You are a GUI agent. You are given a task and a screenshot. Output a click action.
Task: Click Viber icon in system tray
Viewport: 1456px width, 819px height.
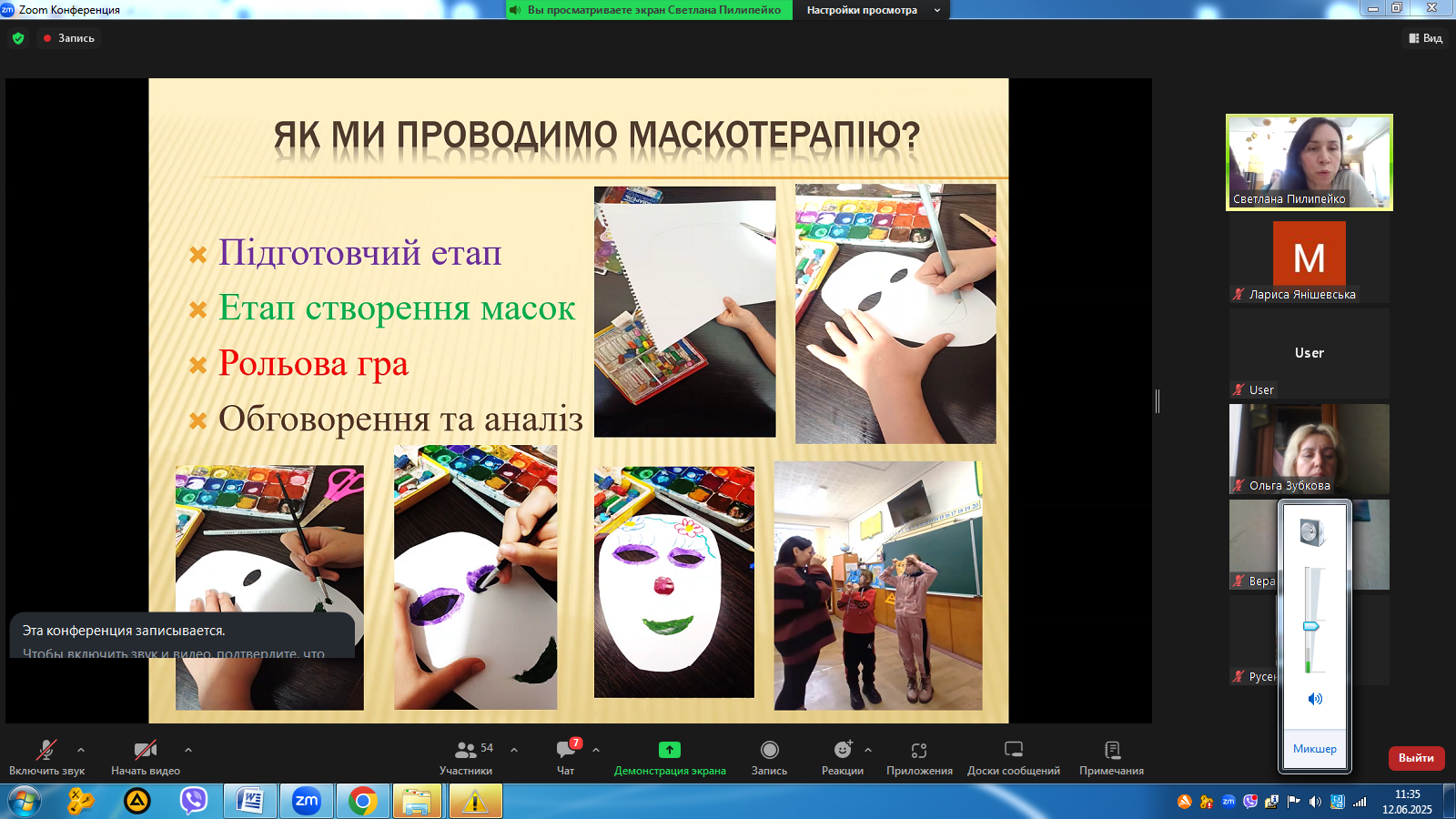[x=1250, y=802]
